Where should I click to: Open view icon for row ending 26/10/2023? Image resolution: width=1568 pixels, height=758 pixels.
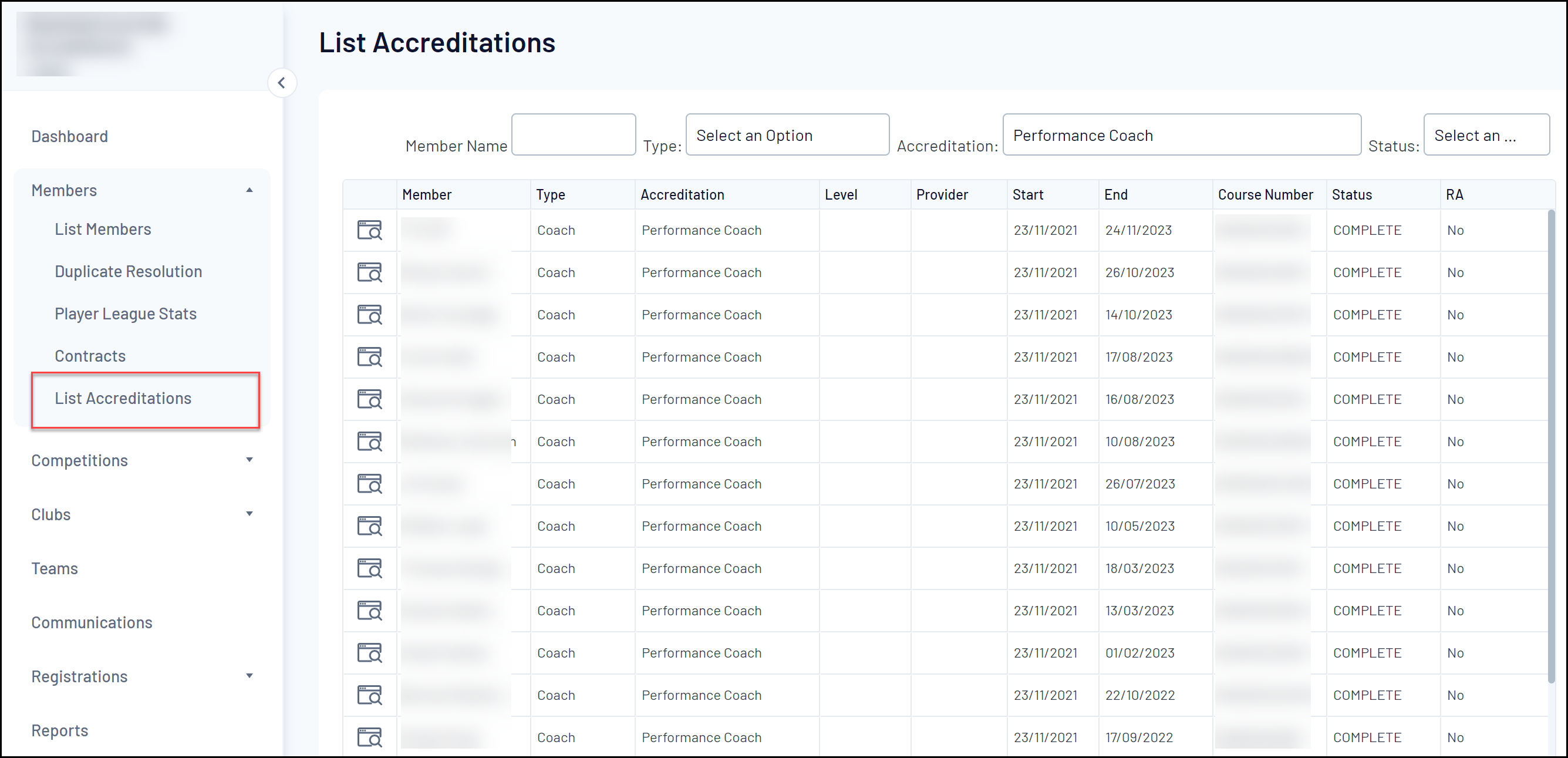click(x=369, y=272)
